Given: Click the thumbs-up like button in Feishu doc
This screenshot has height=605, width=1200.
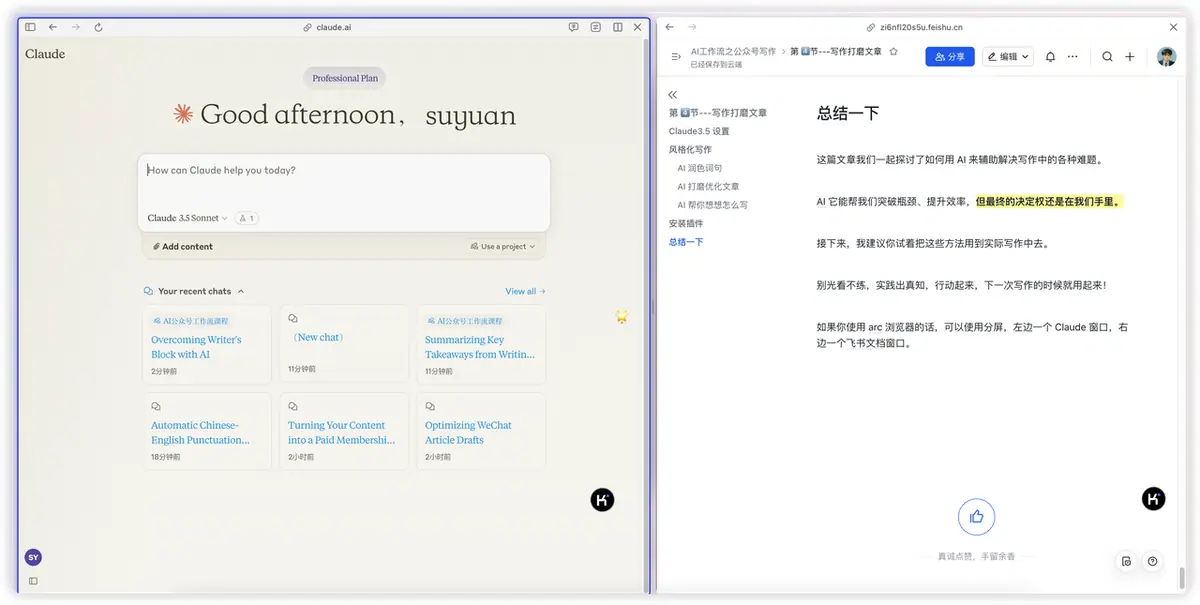Looking at the screenshot, I should click(976, 517).
